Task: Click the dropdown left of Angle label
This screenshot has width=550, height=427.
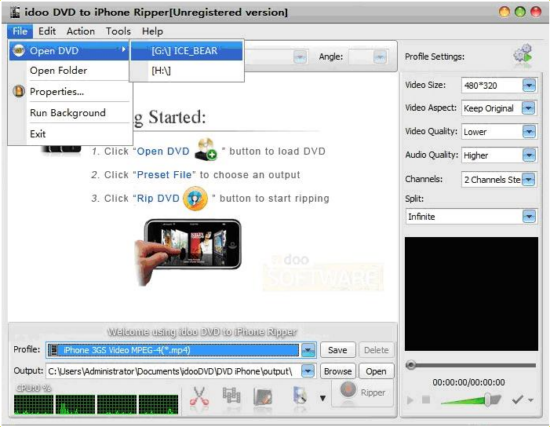Action: pos(300,57)
